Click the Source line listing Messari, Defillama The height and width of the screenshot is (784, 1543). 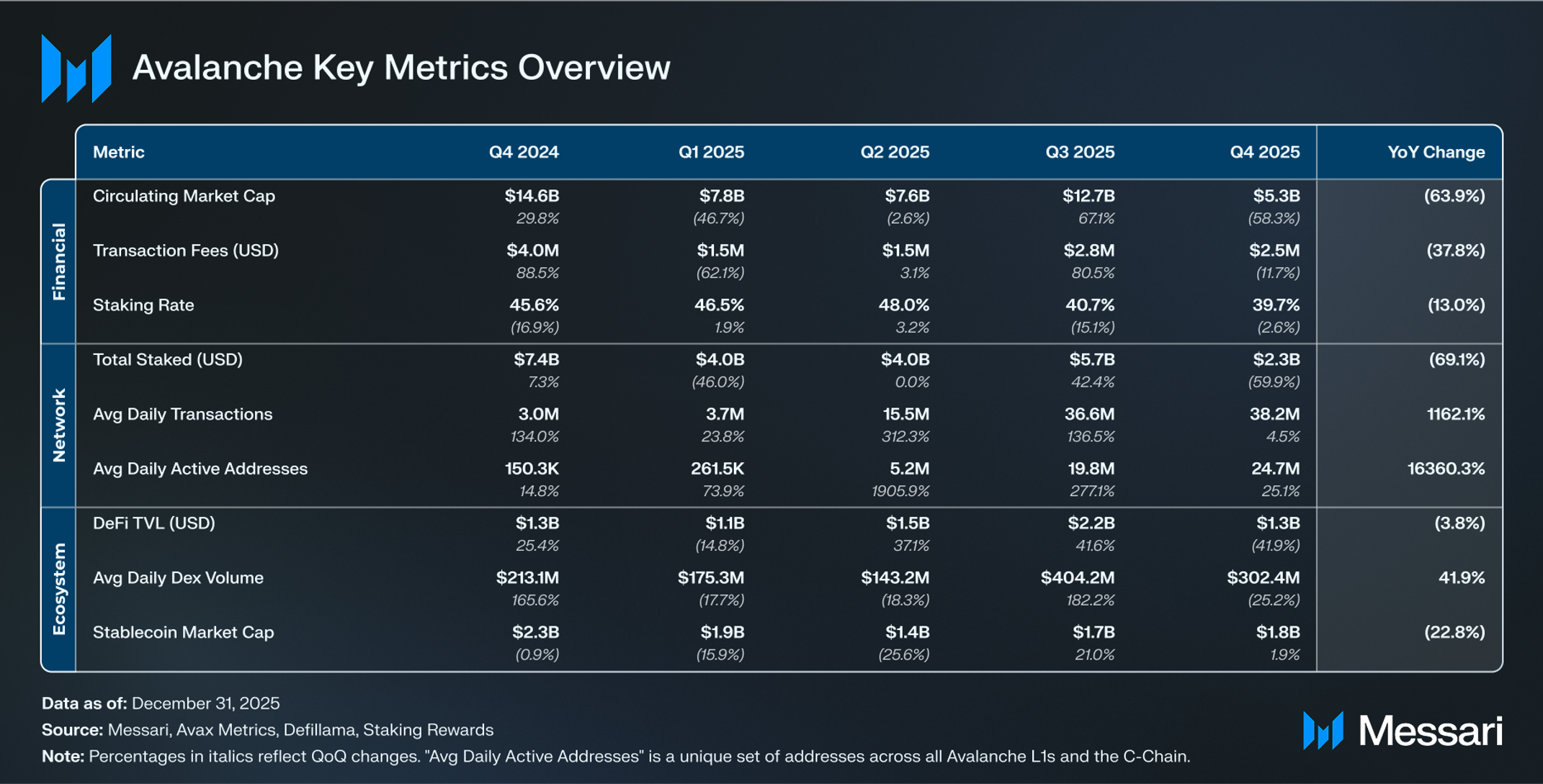click(267, 730)
